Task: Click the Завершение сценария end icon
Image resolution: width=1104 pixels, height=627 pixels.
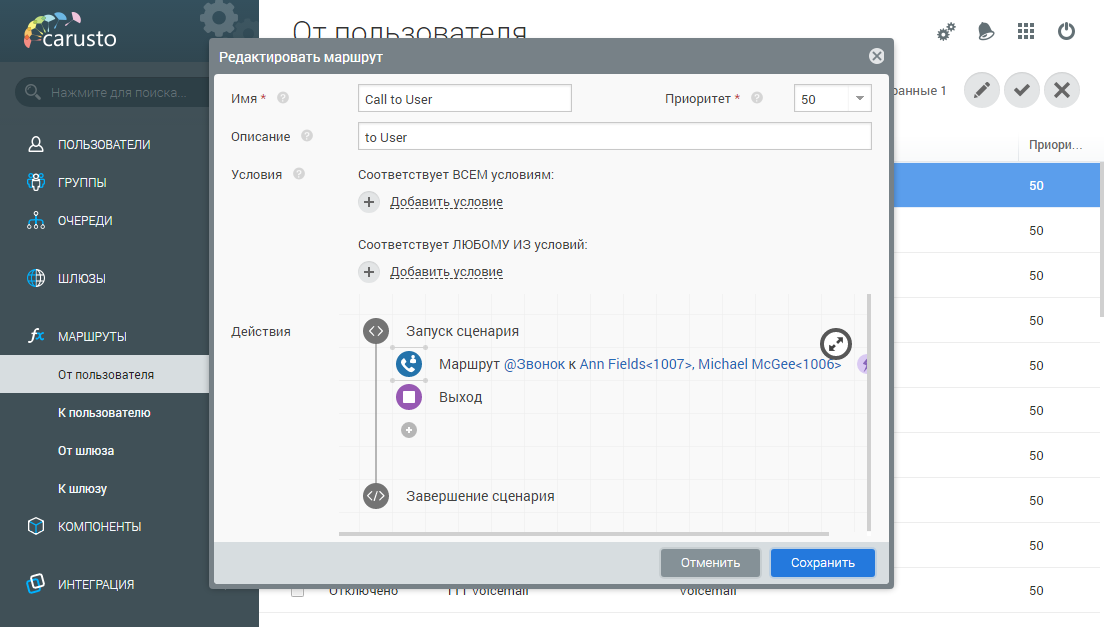Action: pos(376,496)
